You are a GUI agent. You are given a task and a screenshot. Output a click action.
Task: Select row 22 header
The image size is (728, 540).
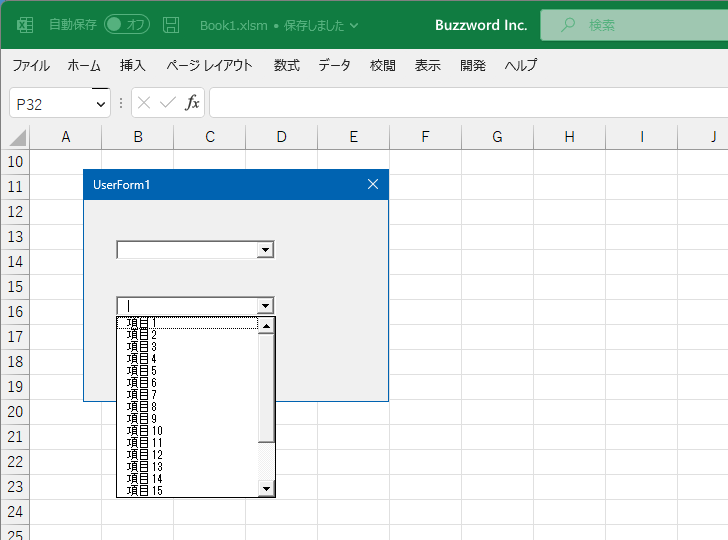point(15,462)
